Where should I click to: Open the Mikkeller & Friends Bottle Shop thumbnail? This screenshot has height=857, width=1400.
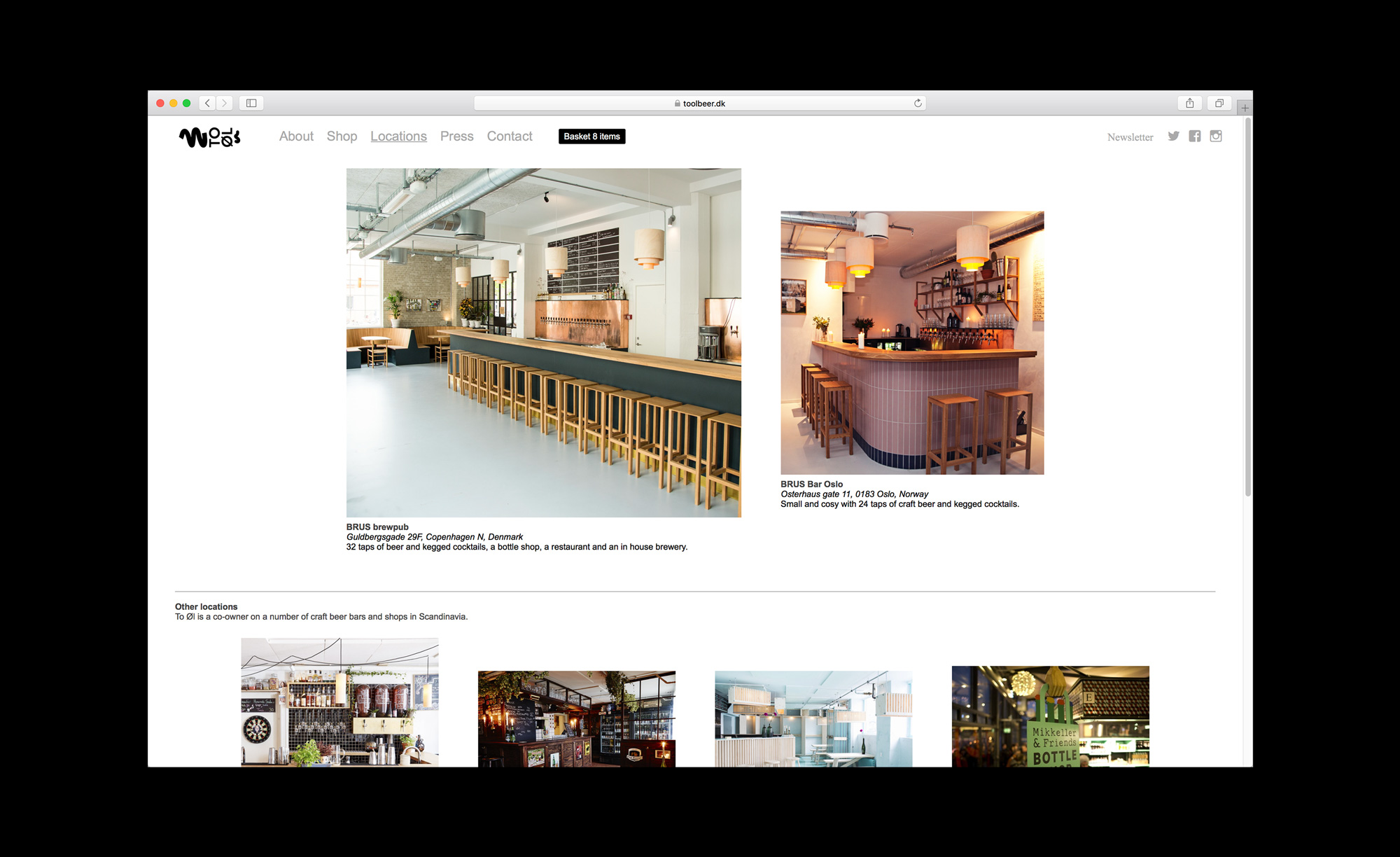(1051, 716)
